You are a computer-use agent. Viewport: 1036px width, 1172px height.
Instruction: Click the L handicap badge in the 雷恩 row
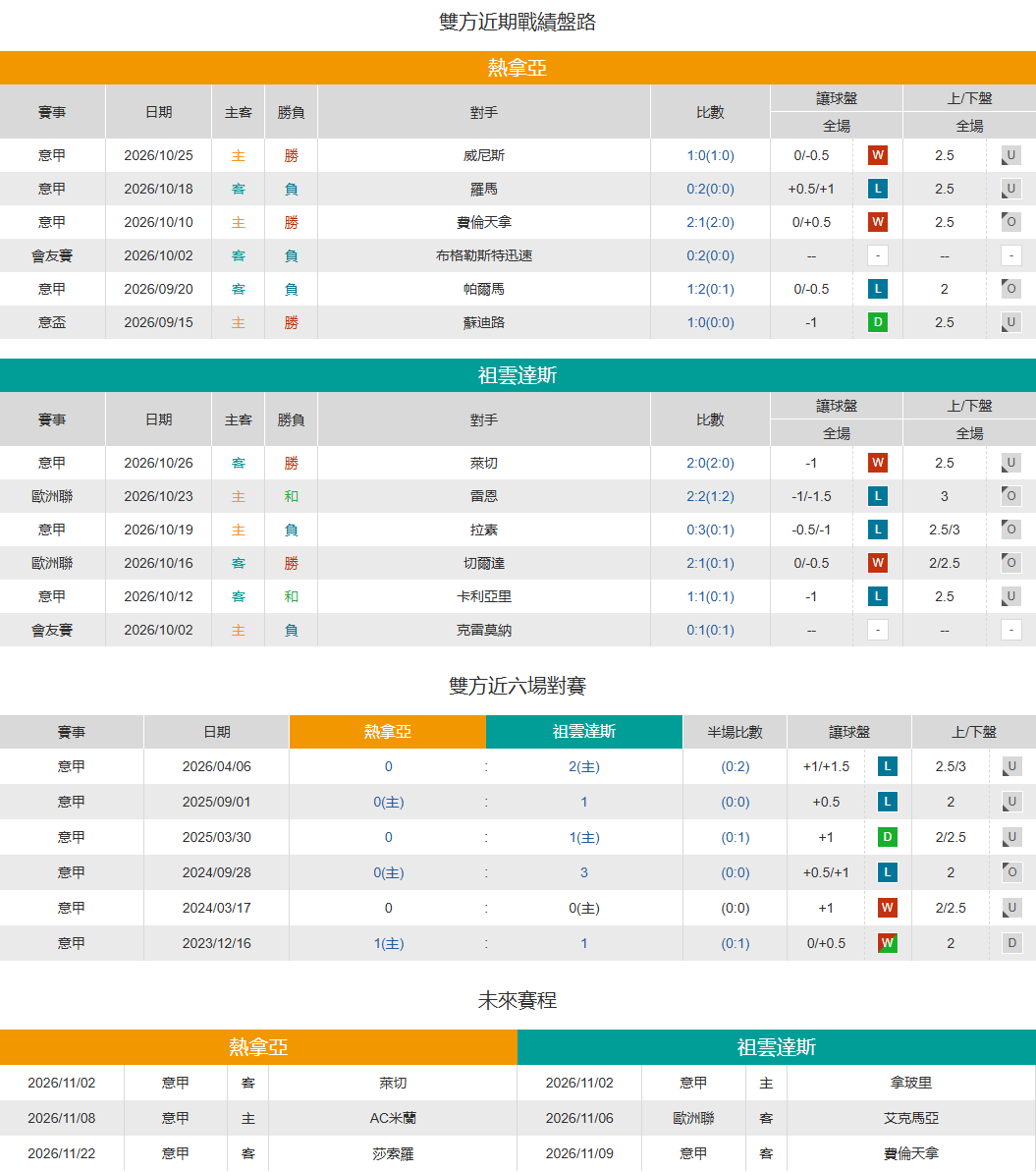pyautogui.click(x=878, y=496)
